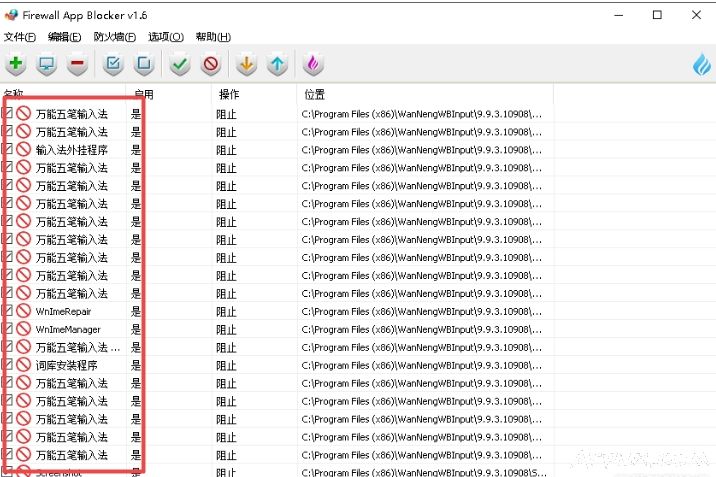
Task: Click the path ending in \S... in last row
Action: [424, 472]
